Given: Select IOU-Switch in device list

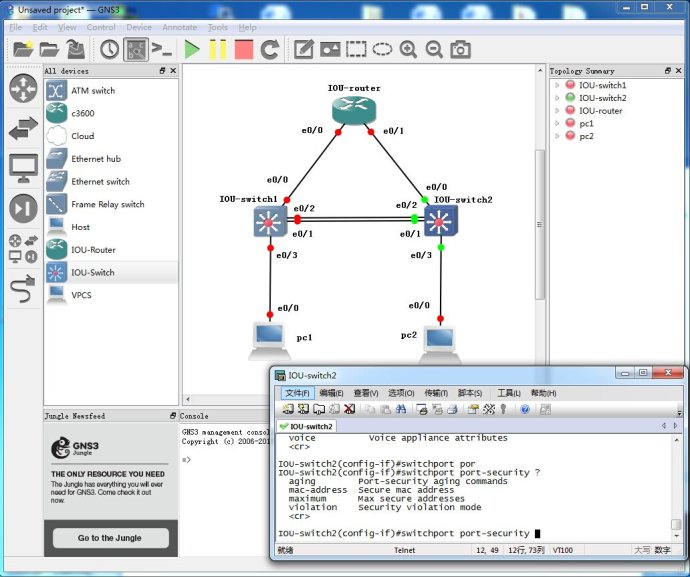Looking at the screenshot, I should click(111, 272).
